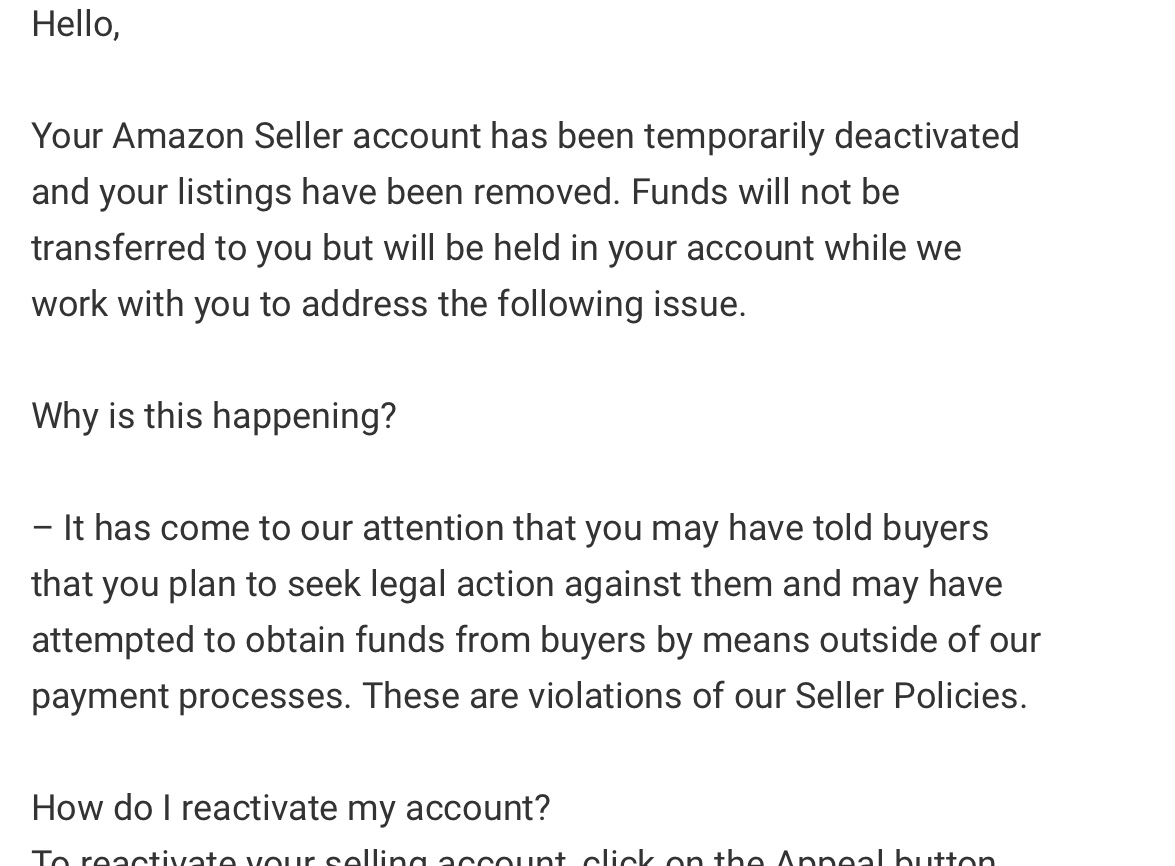Image resolution: width=1175 pixels, height=866 pixels.
Task: Click "listings have been removed" text
Action: [398, 192]
